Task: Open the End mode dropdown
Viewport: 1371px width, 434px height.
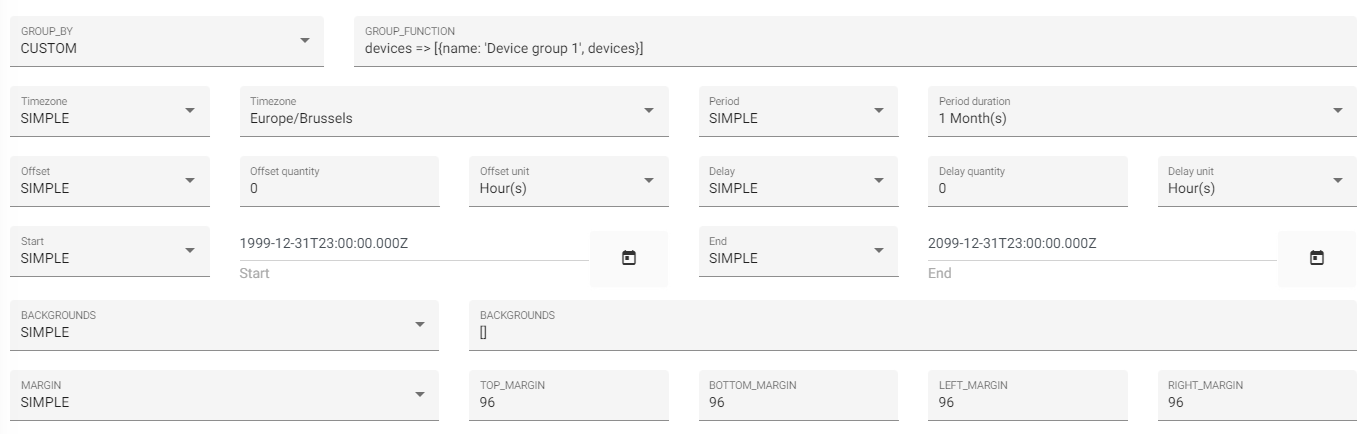Action: pyautogui.click(x=797, y=251)
